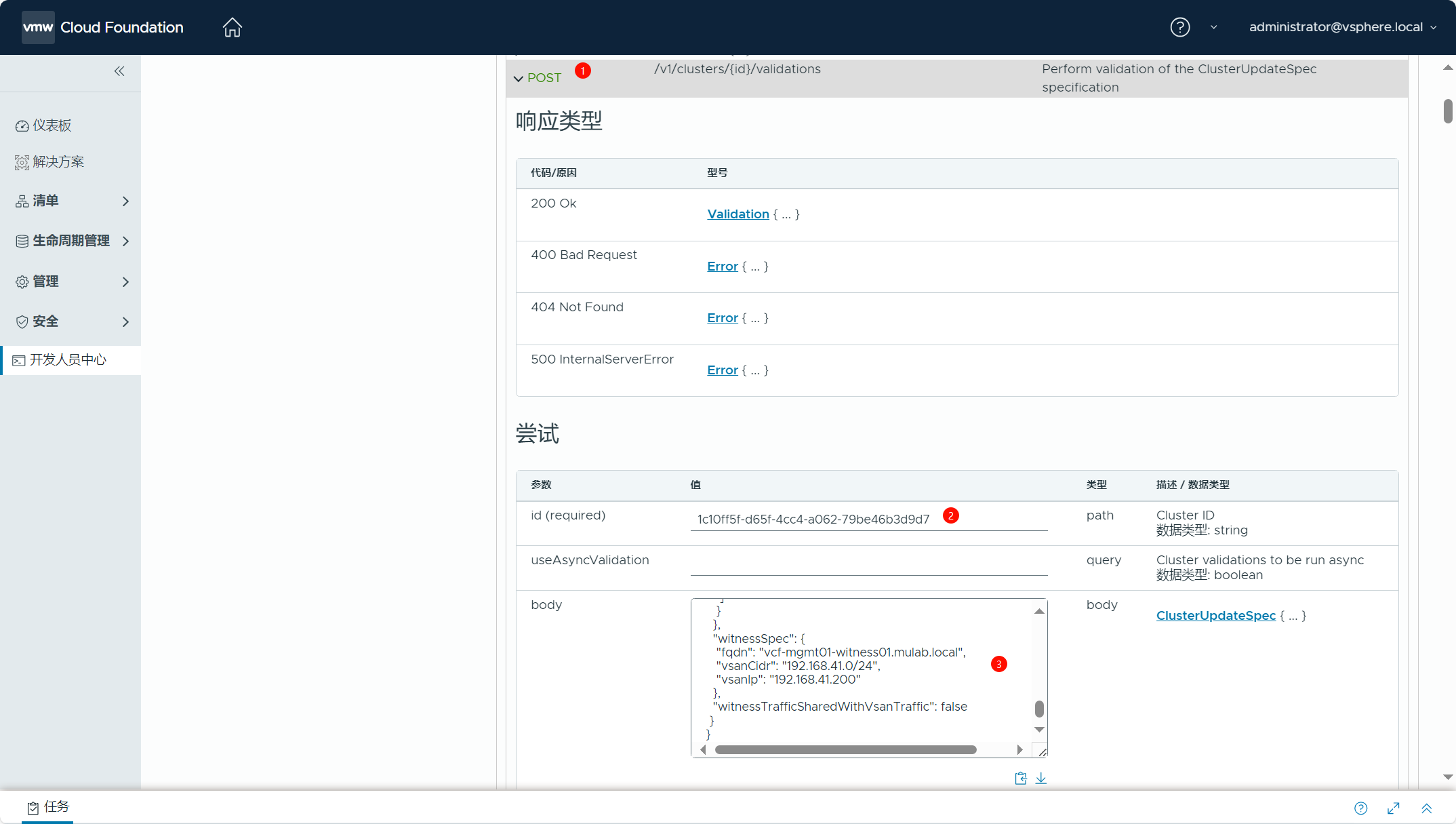This screenshot has height=824, width=1456.
Task: Open 仪表板 in sidebar
Action: pyautogui.click(x=52, y=125)
